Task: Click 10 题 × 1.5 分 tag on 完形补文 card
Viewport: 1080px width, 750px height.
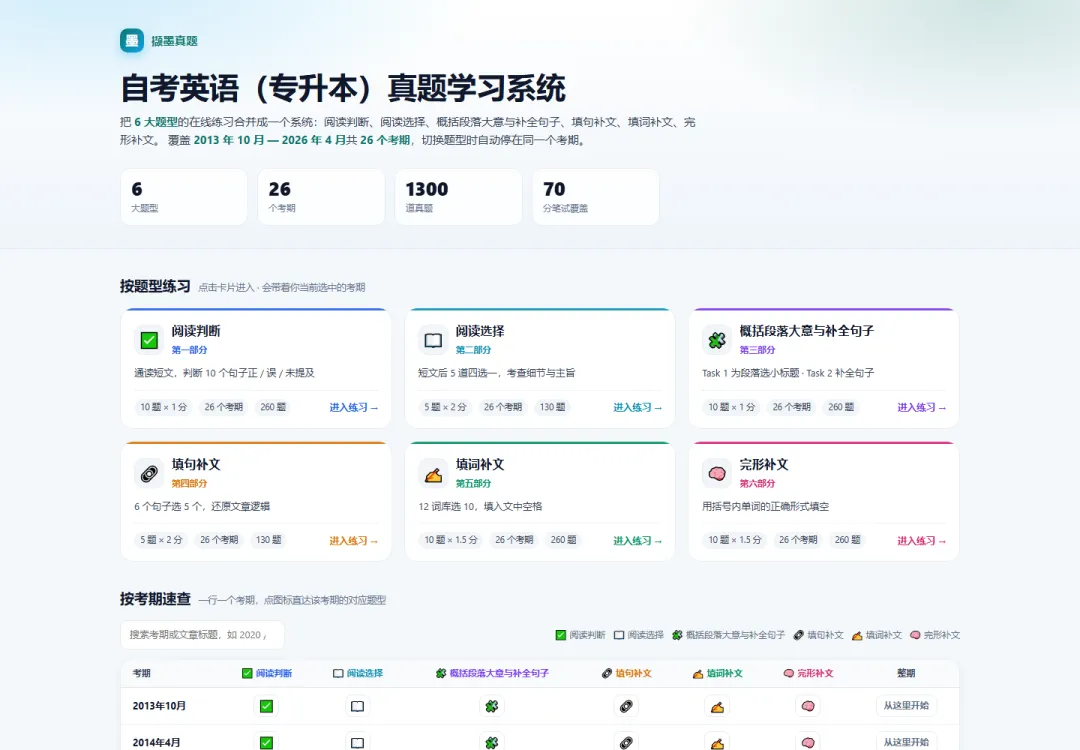Action: coord(735,540)
